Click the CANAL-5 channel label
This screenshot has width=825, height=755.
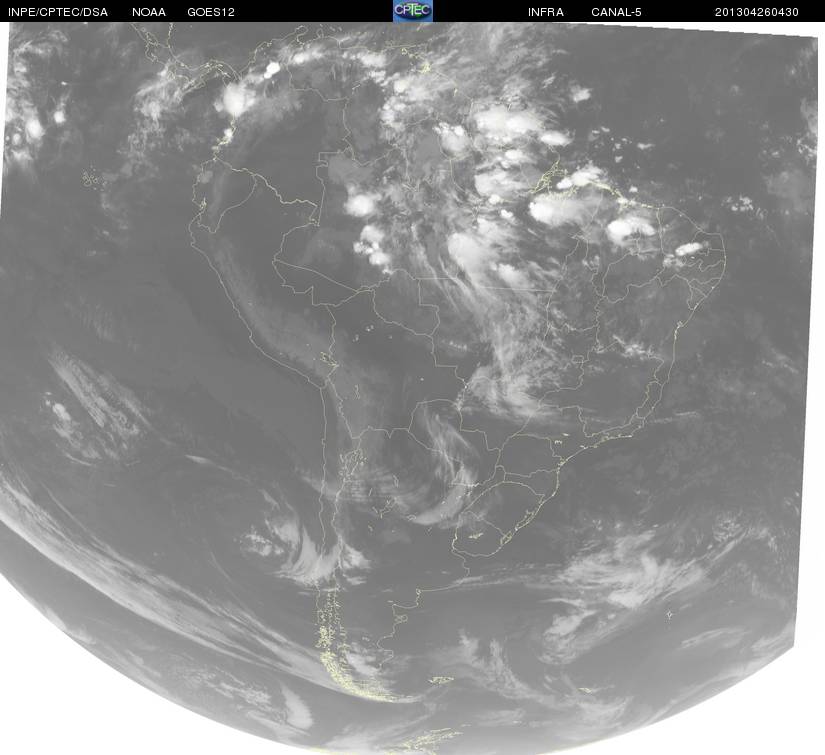coord(616,12)
